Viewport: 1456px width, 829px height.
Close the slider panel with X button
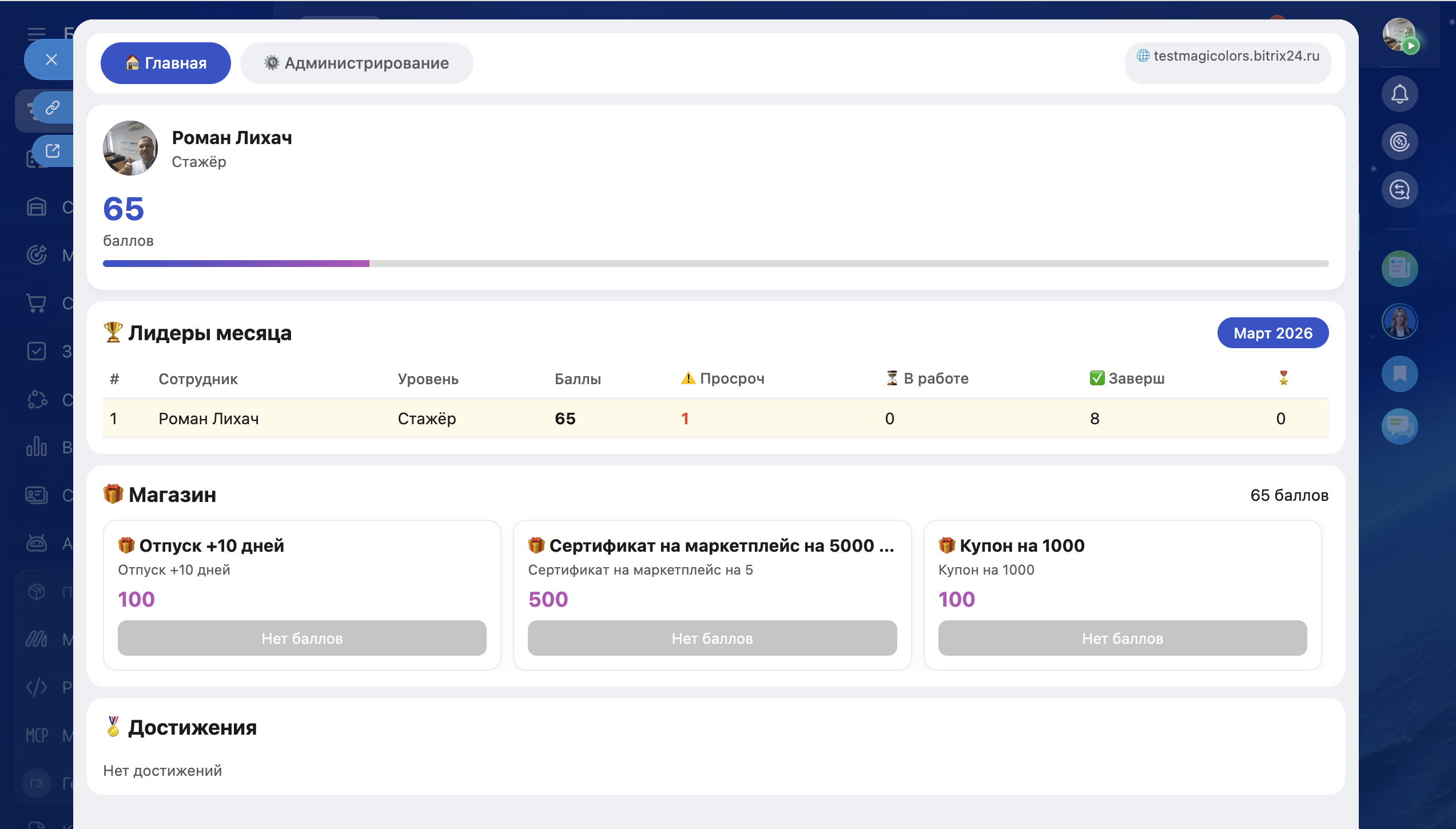click(x=51, y=59)
